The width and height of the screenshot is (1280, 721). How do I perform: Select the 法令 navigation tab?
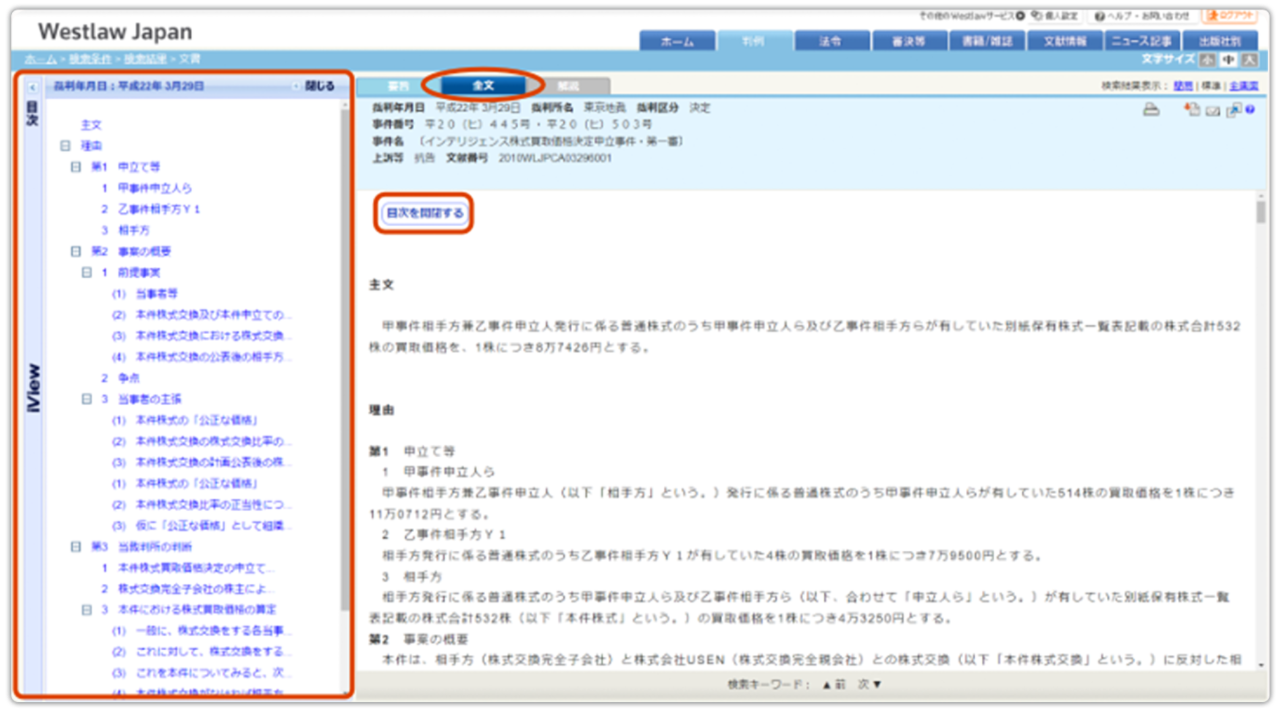coord(828,41)
